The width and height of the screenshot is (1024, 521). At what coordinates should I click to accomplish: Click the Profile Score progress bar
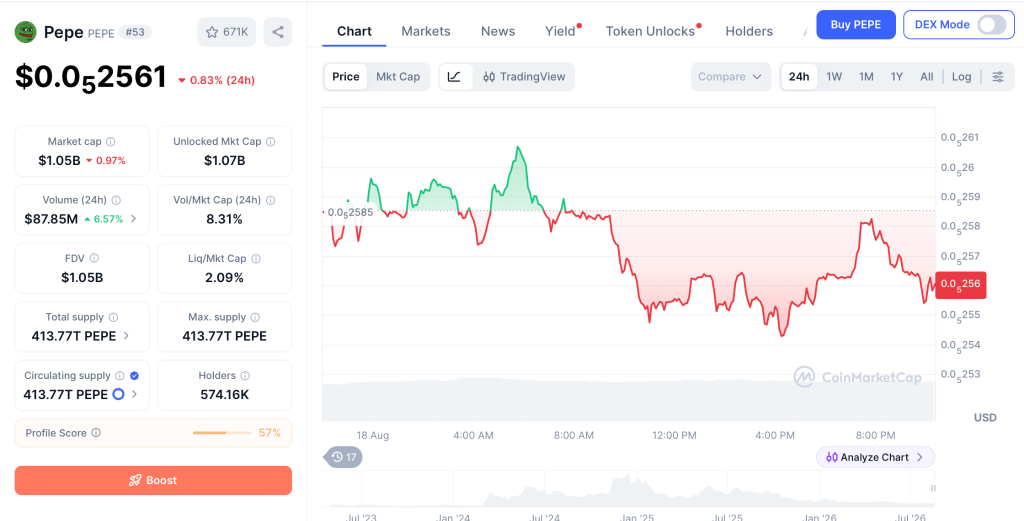pyautogui.click(x=222, y=433)
